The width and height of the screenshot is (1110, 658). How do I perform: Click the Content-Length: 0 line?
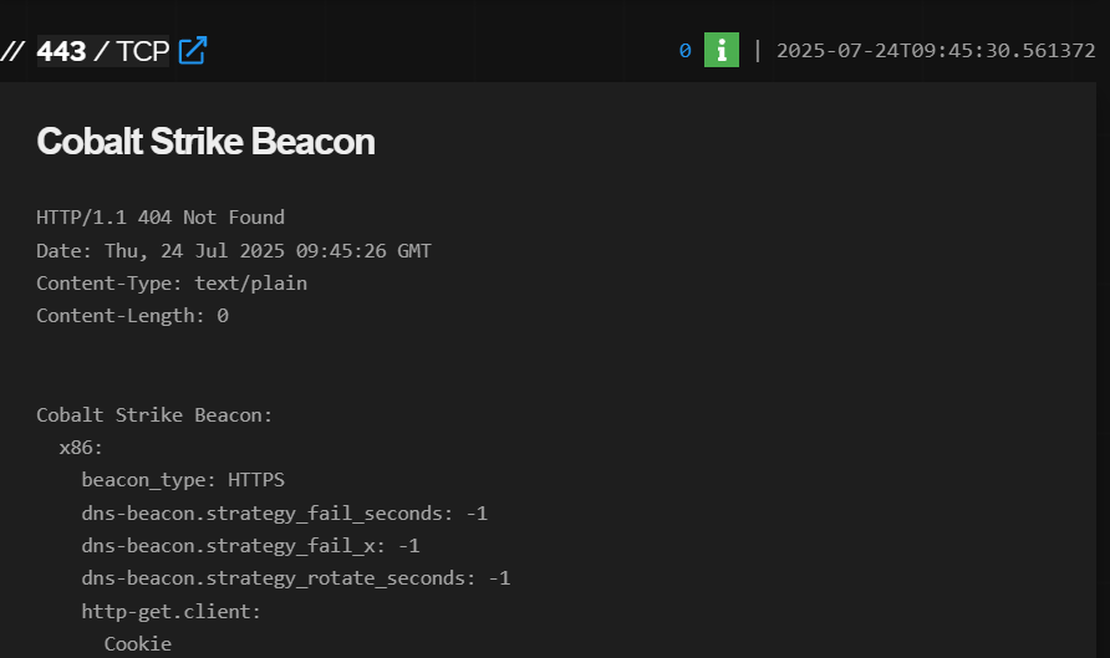[x=131, y=315]
